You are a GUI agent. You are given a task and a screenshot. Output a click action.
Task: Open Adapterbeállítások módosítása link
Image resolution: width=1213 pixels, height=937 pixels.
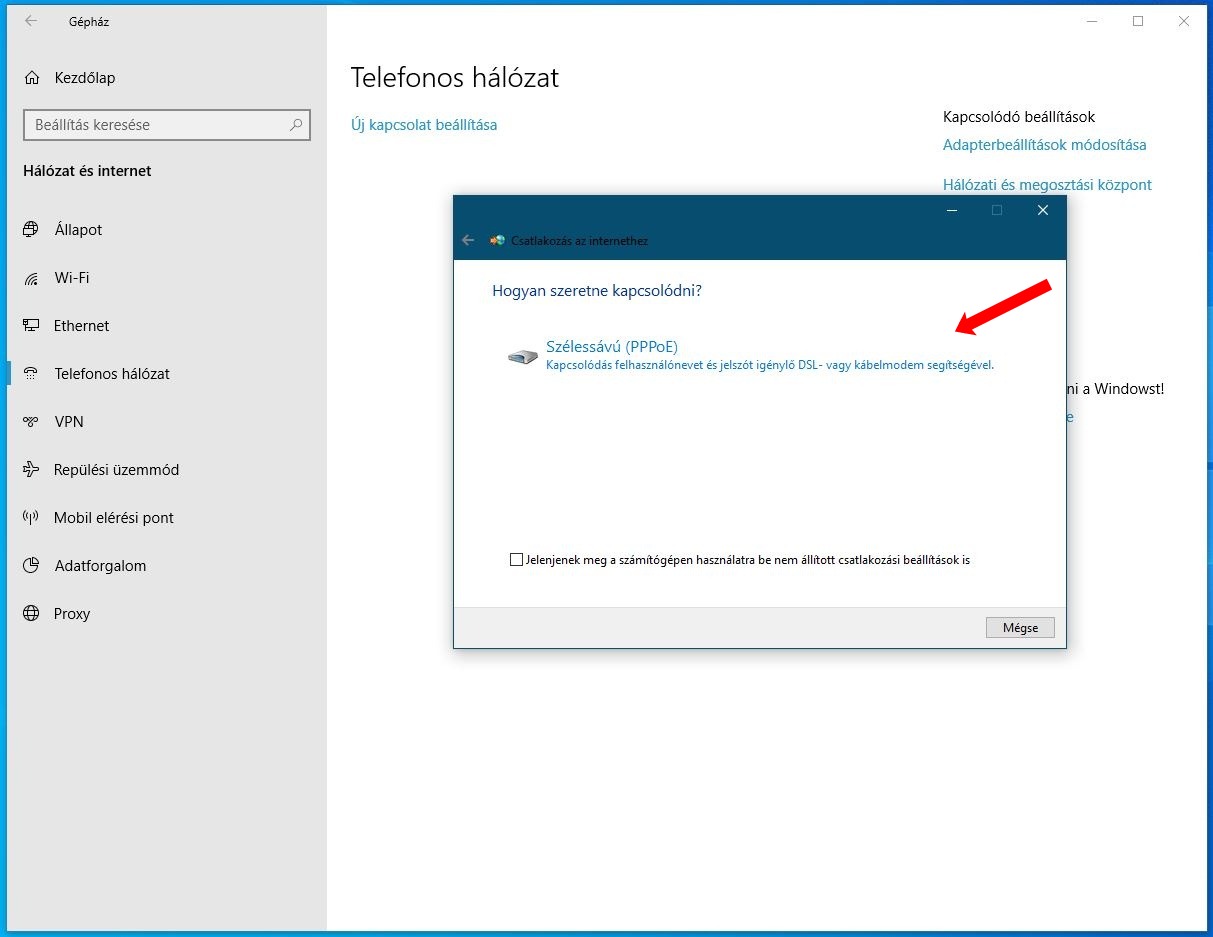click(1044, 145)
